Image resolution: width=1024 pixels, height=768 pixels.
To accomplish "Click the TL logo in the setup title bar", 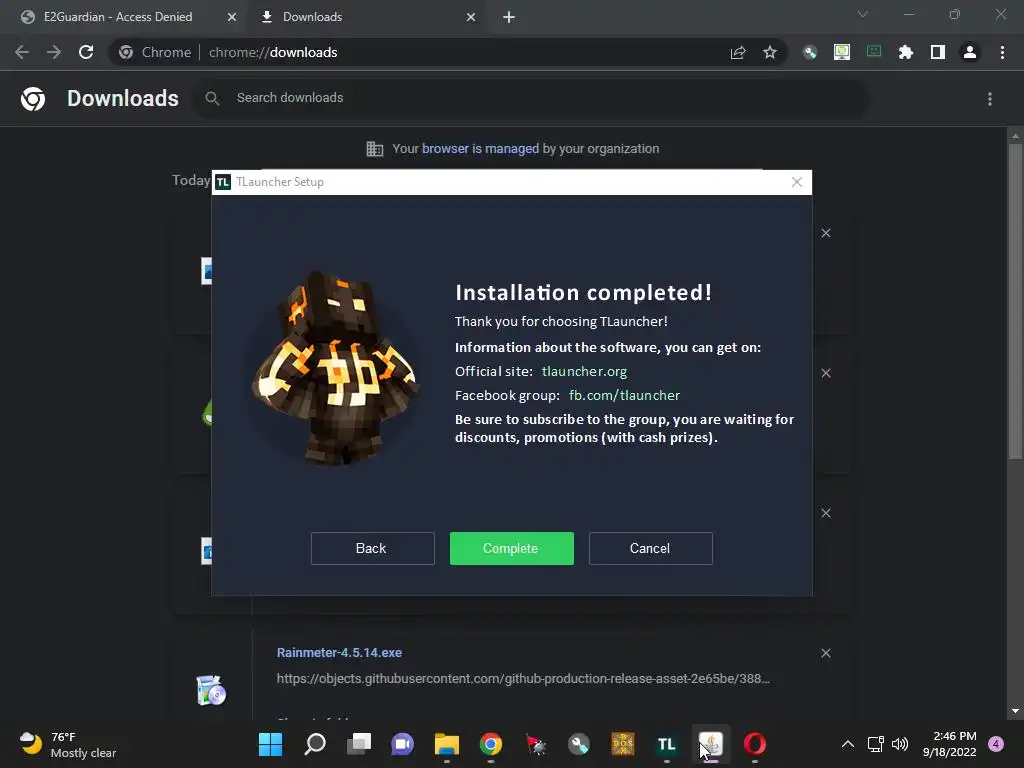I will 223,182.
